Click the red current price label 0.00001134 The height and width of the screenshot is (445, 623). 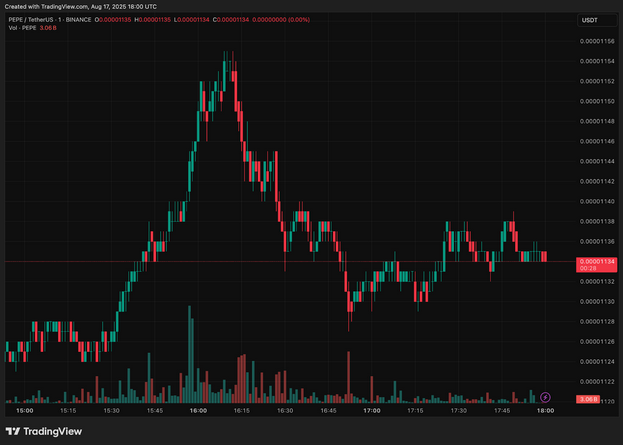[596, 265]
